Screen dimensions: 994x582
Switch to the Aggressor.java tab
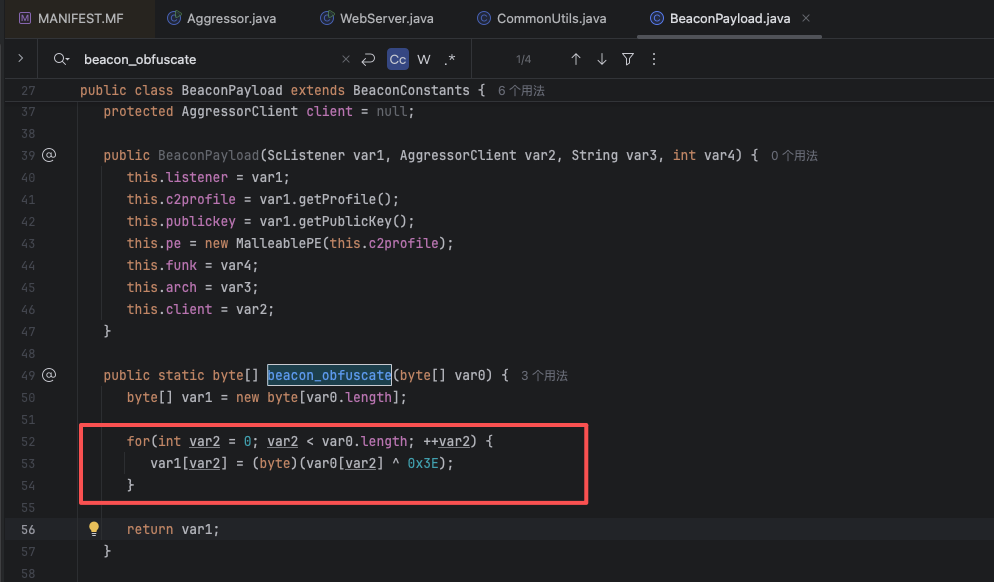222,18
